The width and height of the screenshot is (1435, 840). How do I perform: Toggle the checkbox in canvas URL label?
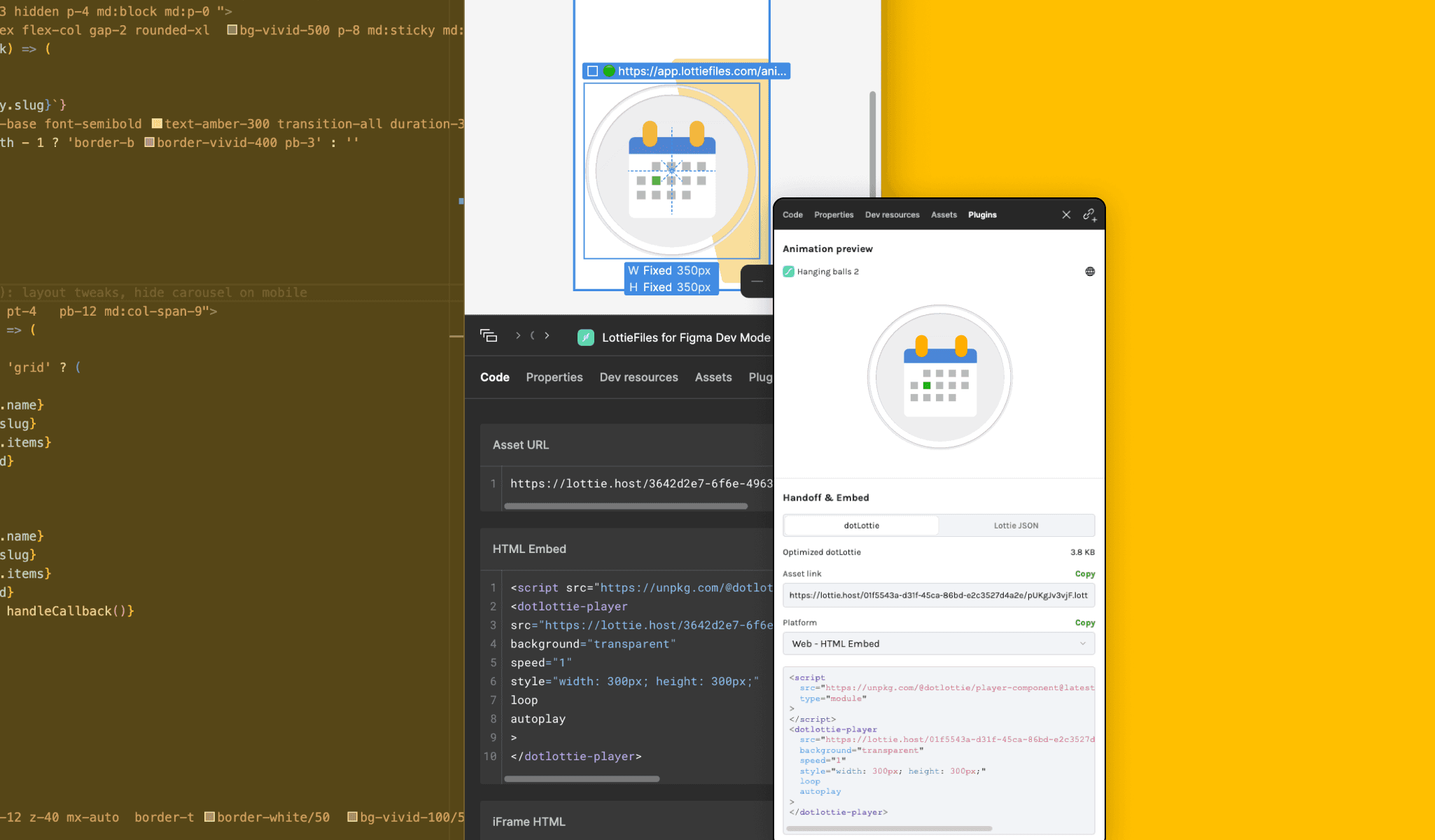pos(593,71)
